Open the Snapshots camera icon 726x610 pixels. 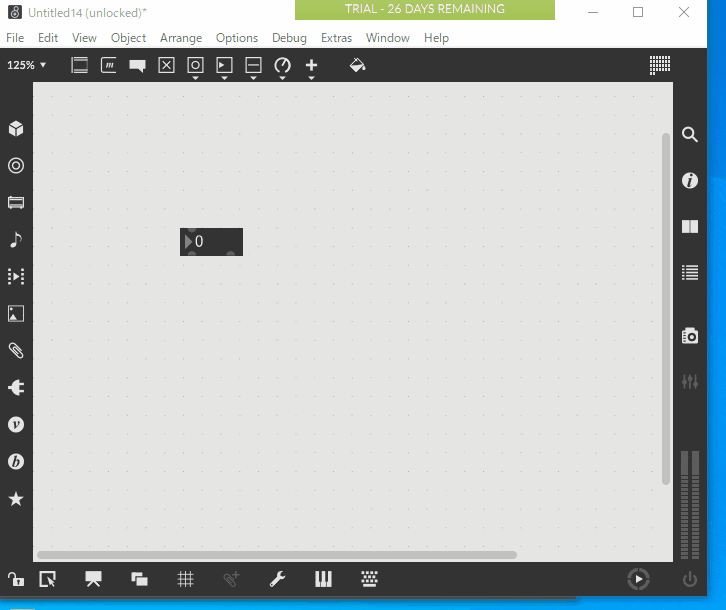[690, 336]
